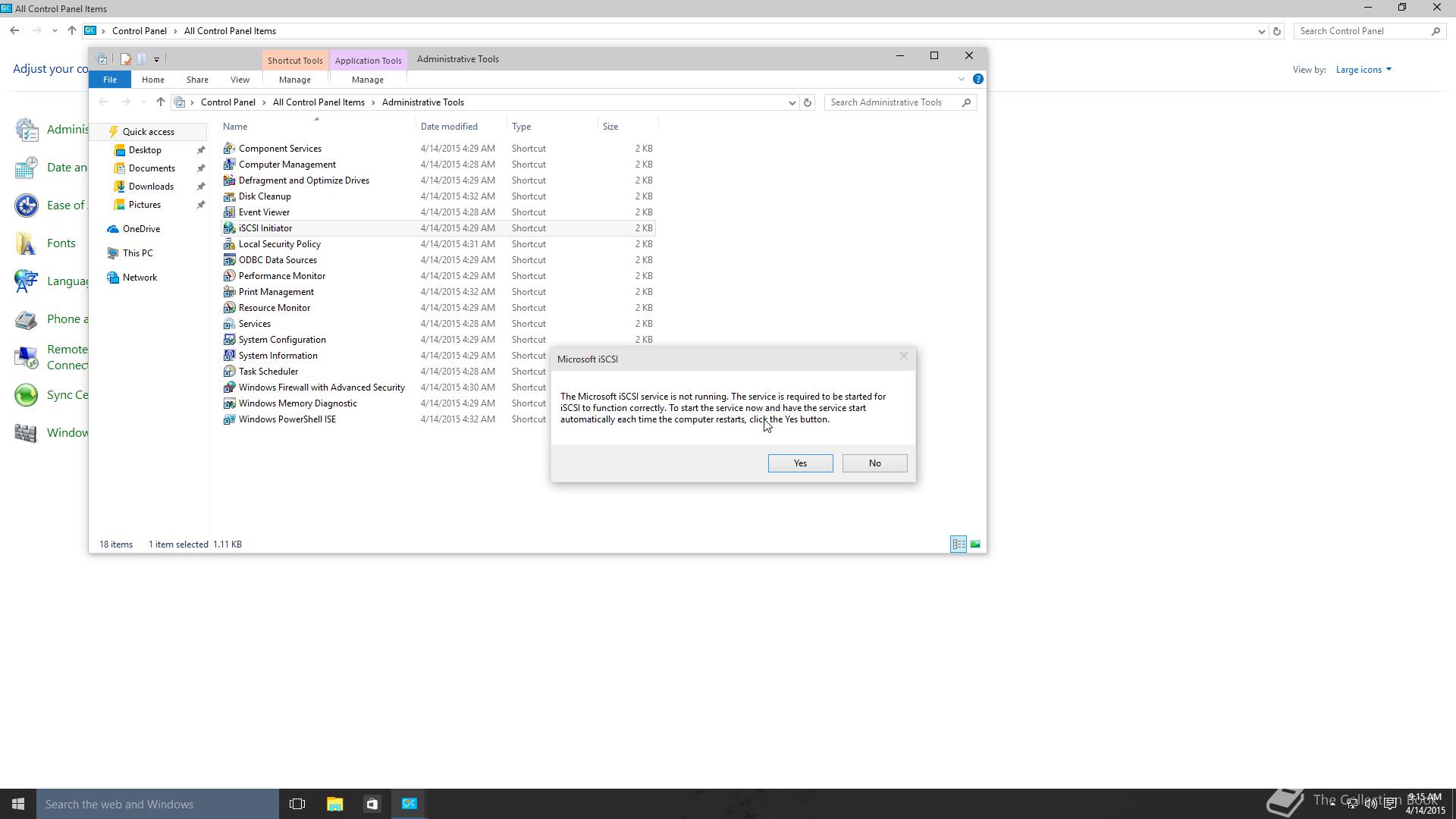This screenshot has height=819, width=1456.
Task: Click the Search the web and Windows box
Action: 158,804
